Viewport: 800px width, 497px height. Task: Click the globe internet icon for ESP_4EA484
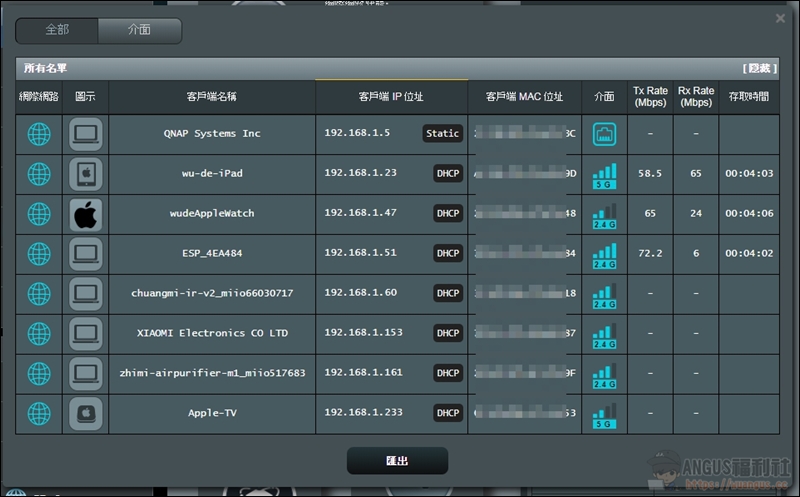38,254
